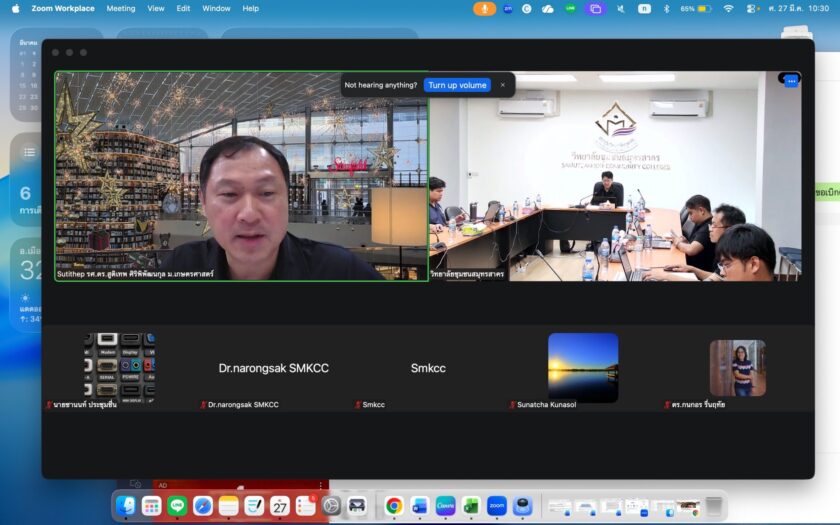Screen dimensions: 840x525
Task: Open Finder from the dock
Action: [x=126, y=506]
